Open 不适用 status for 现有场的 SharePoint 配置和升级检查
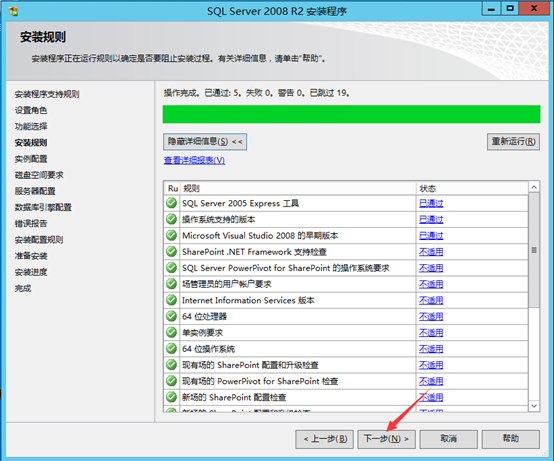 431,365
